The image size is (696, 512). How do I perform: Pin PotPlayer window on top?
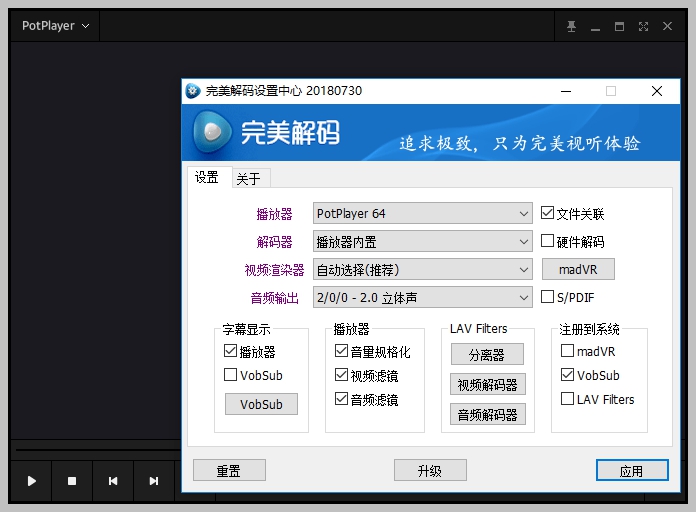(x=571, y=27)
